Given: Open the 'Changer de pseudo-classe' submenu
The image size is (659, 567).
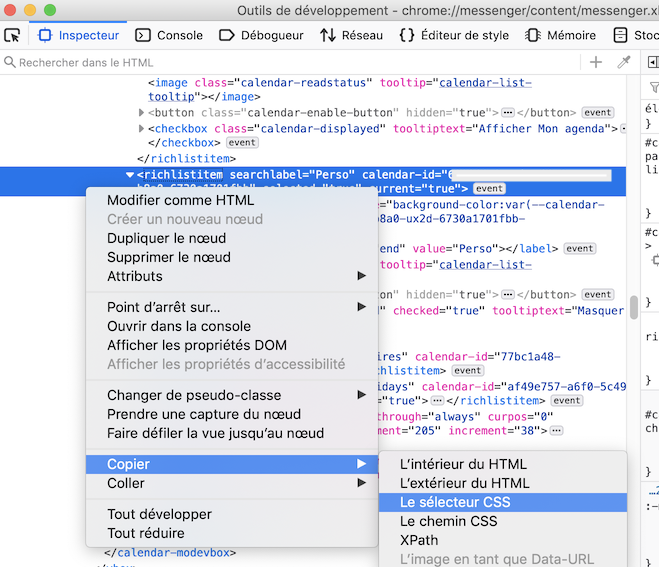Looking at the screenshot, I should [194, 395].
